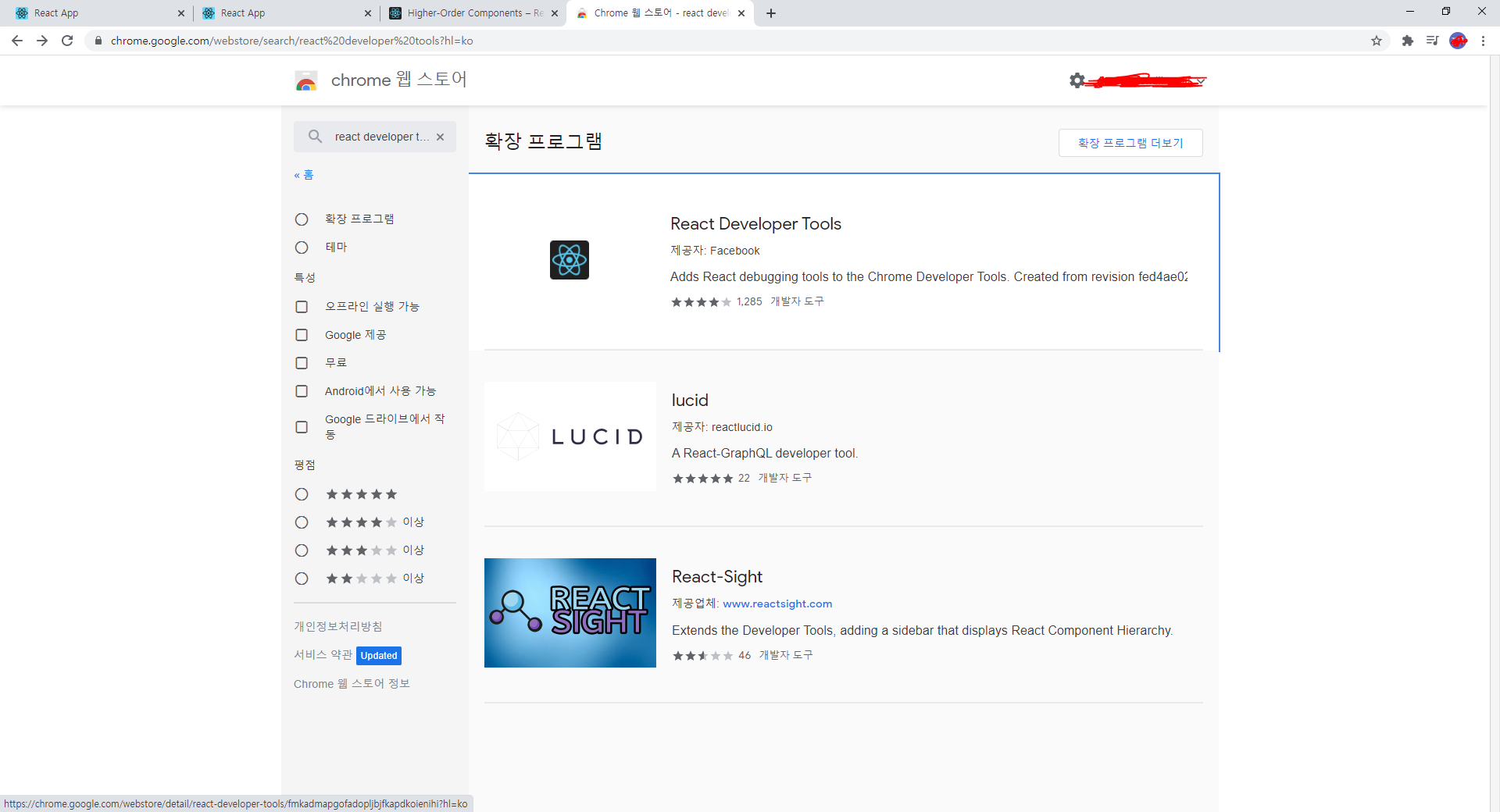Close the Chrome web store tab
Image resolution: width=1500 pixels, height=812 pixels.
(x=741, y=13)
